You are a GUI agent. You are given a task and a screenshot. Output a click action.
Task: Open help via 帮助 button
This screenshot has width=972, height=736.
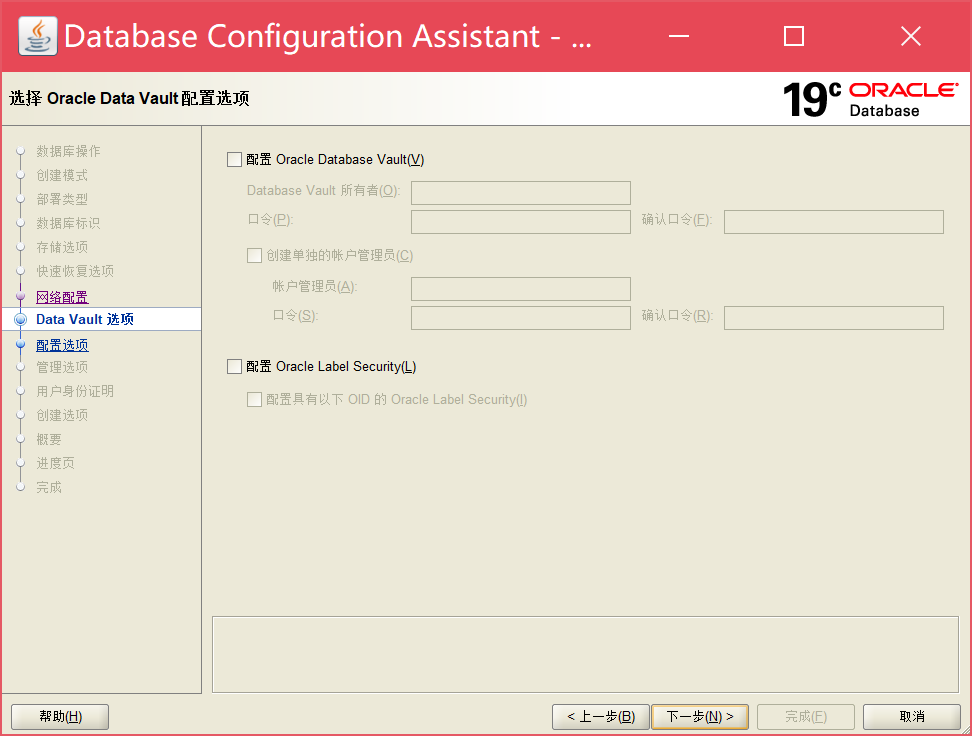pyautogui.click(x=59, y=716)
